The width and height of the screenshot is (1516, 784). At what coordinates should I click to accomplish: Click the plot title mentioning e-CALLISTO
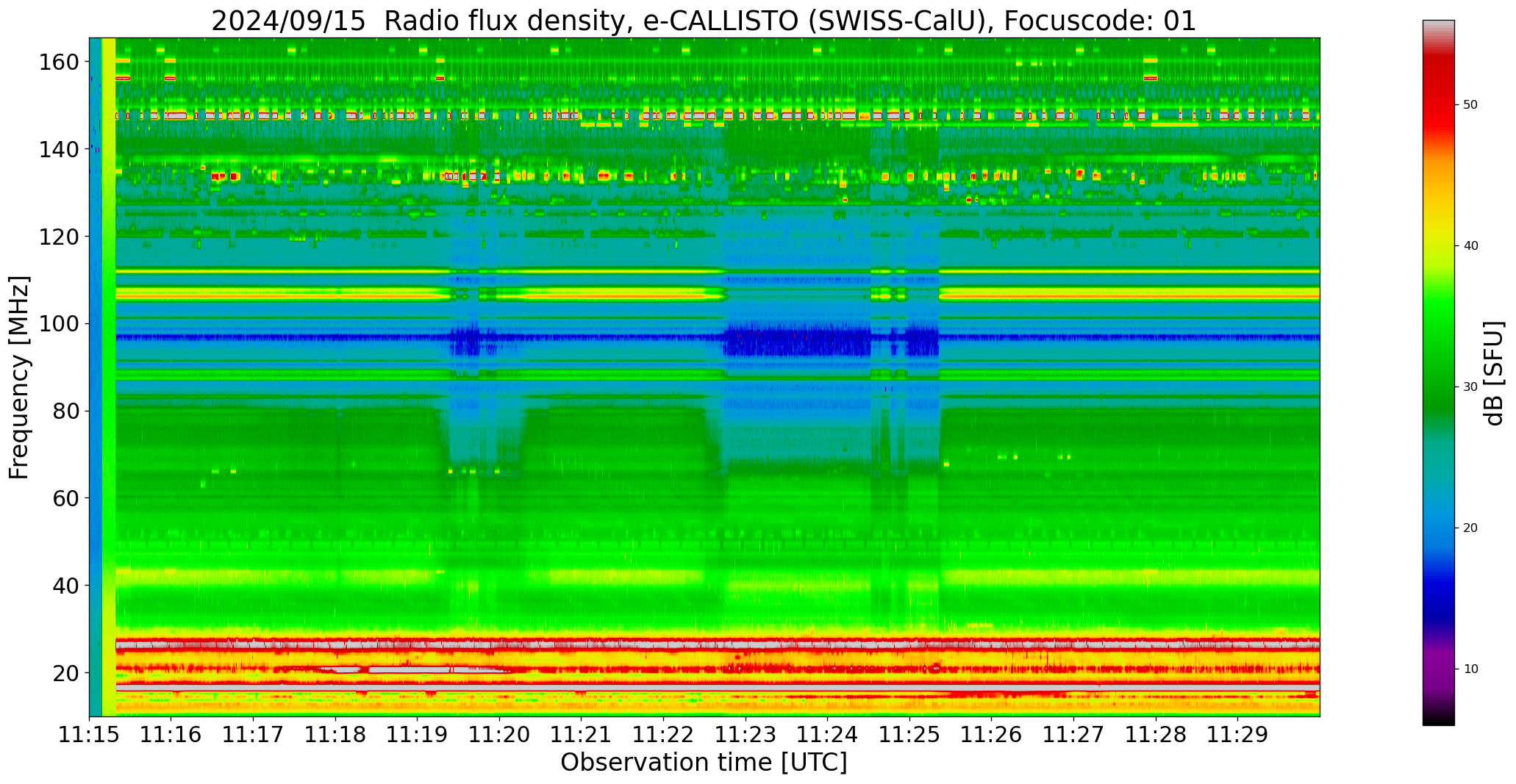(x=704, y=21)
